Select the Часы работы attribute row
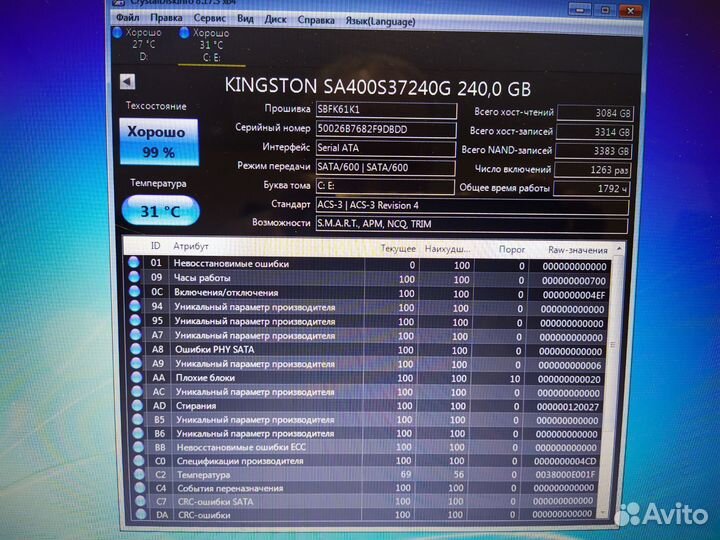The image size is (720, 540). 367,279
